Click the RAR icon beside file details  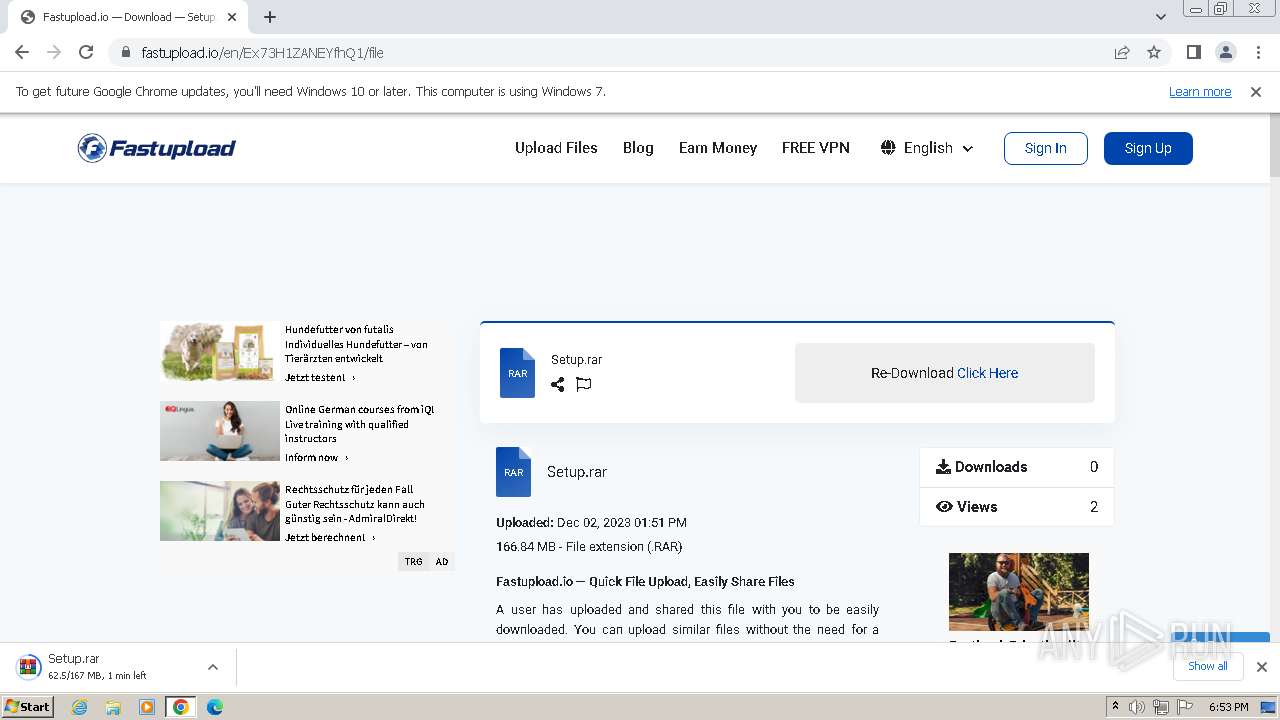click(513, 472)
